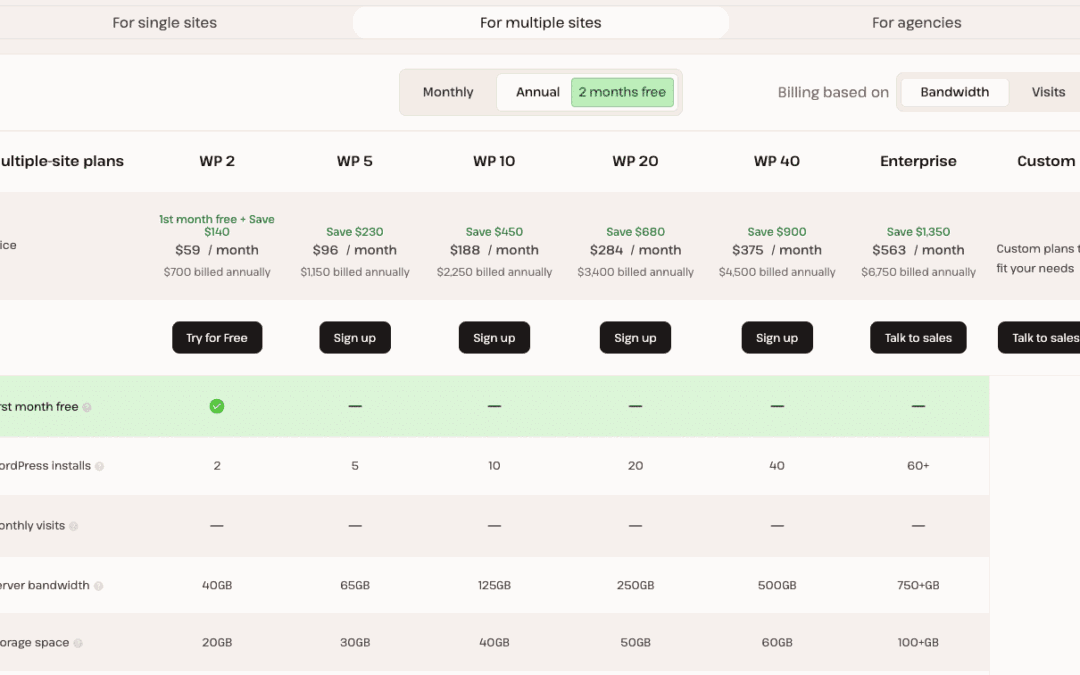Click the green checkmark in WP 2 column
This screenshot has height=675, width=1080.
coord(217,406)
